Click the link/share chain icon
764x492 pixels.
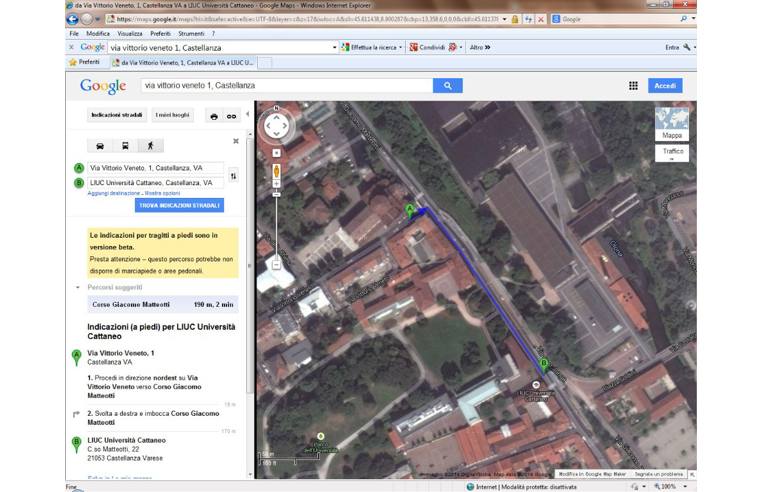coord(231,116)
